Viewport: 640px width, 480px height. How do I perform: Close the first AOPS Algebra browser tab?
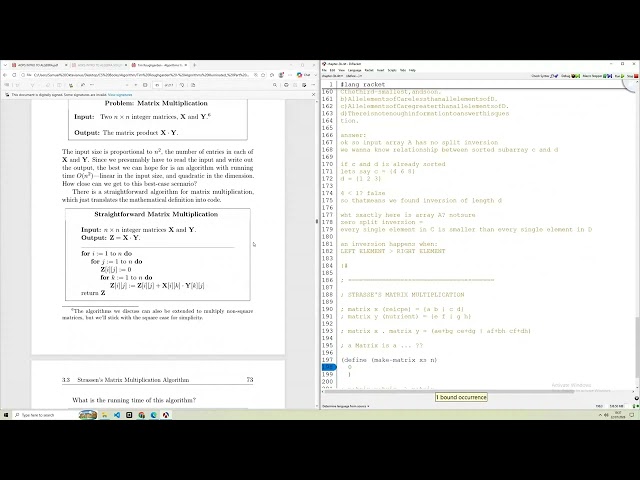click(66, 65)
